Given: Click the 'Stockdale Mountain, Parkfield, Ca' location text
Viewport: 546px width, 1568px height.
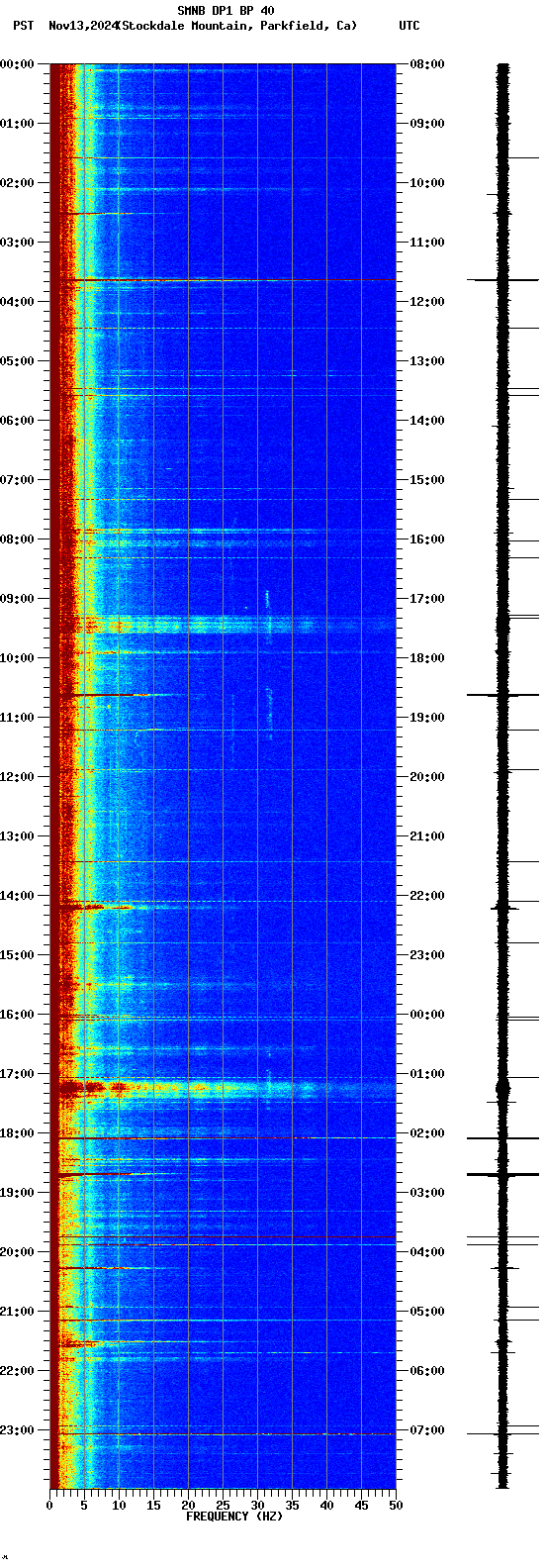Looking at the screenshot, I should click(x=236, y=26).
